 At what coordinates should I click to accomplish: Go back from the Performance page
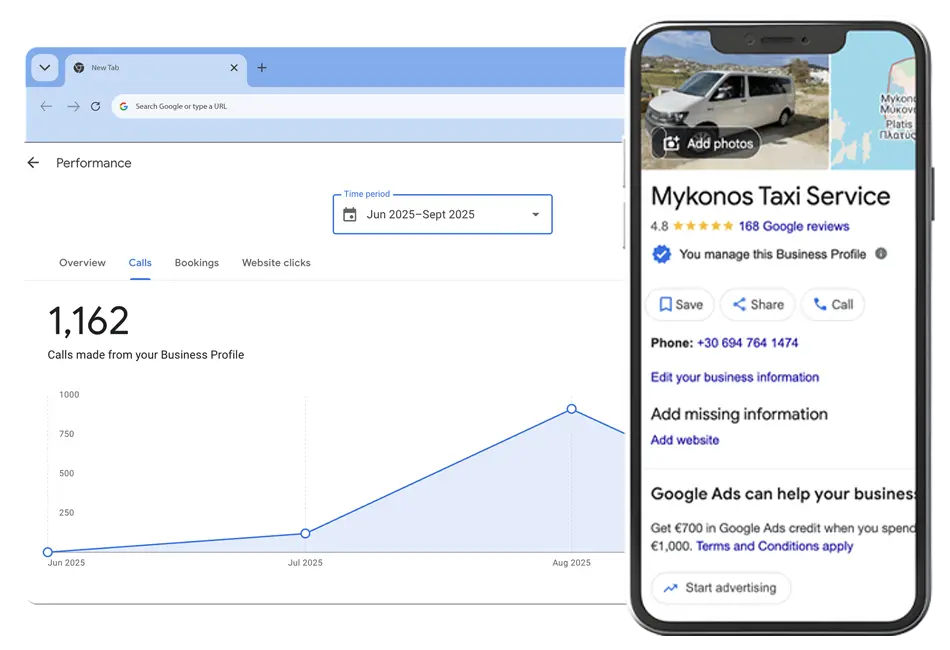33,163
